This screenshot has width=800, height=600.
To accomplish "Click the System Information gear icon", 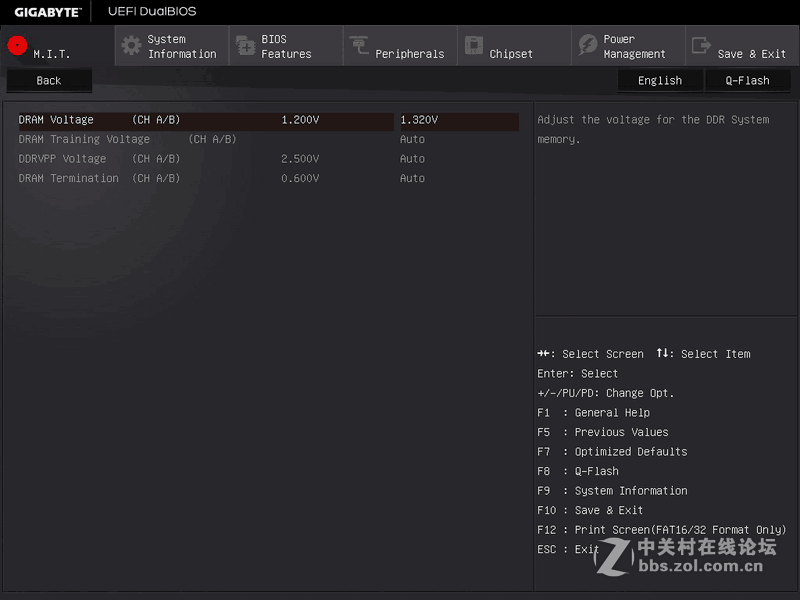I will point(130,45).
